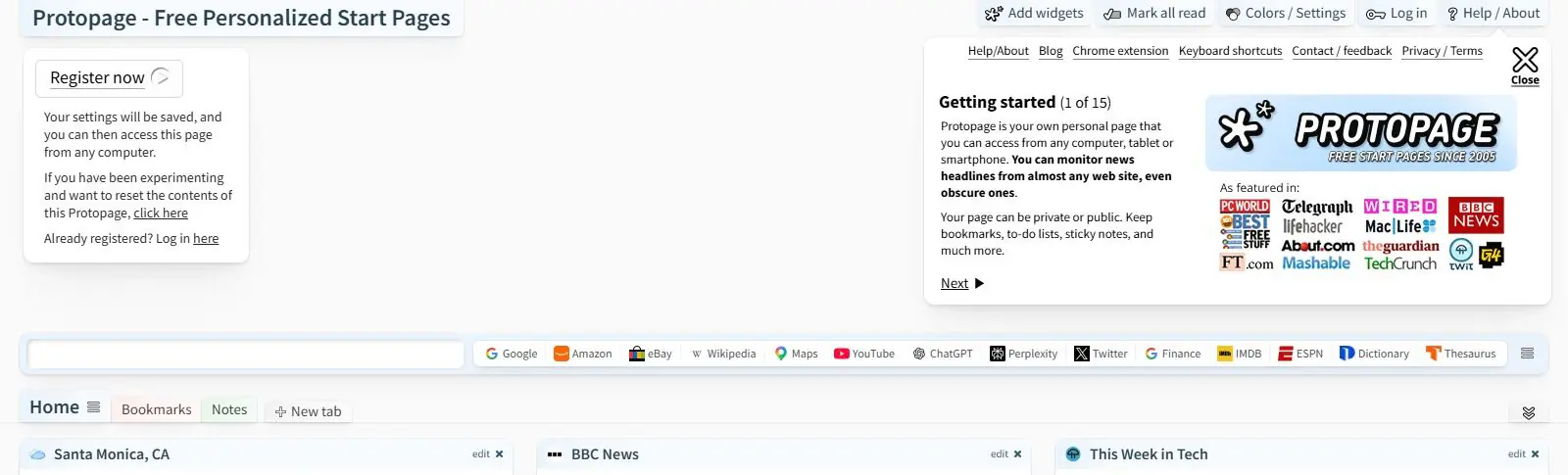Open the Chrome extension link
Viewport: 1568px width, 475px height.
[1120, 51]
